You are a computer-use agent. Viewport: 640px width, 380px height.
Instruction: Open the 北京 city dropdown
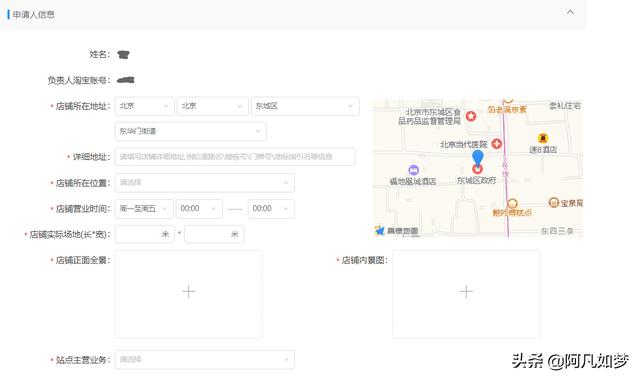(x=212, y=106)
